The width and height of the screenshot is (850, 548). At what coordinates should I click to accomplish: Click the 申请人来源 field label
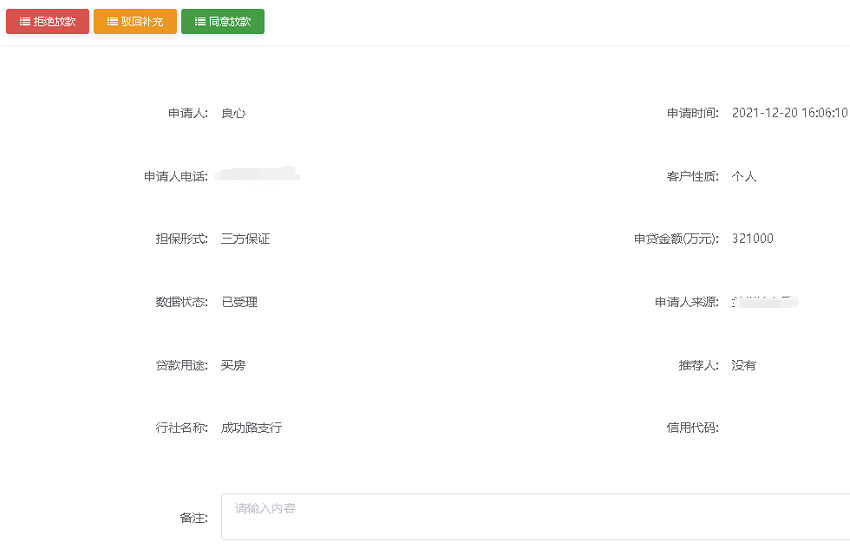click(x=687, y=302)
